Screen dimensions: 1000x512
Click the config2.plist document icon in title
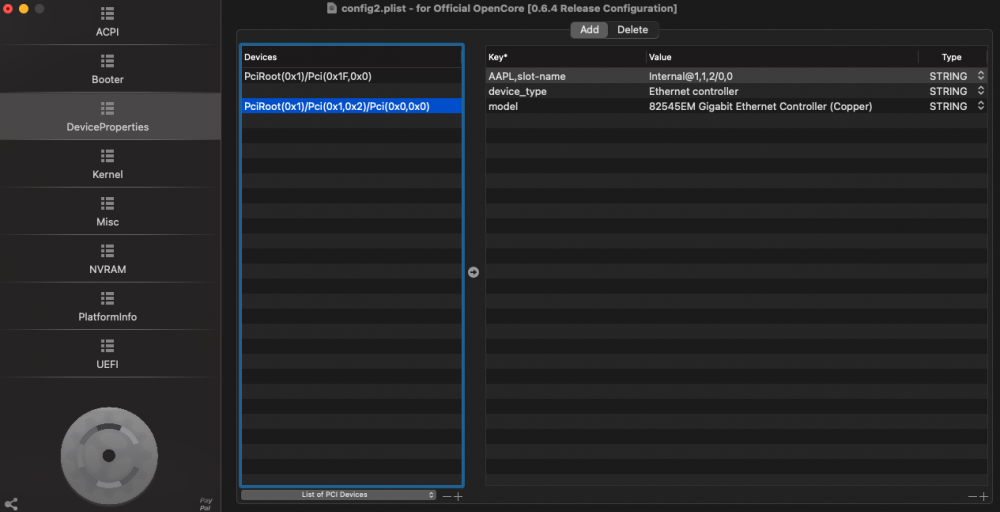point(331,8)
